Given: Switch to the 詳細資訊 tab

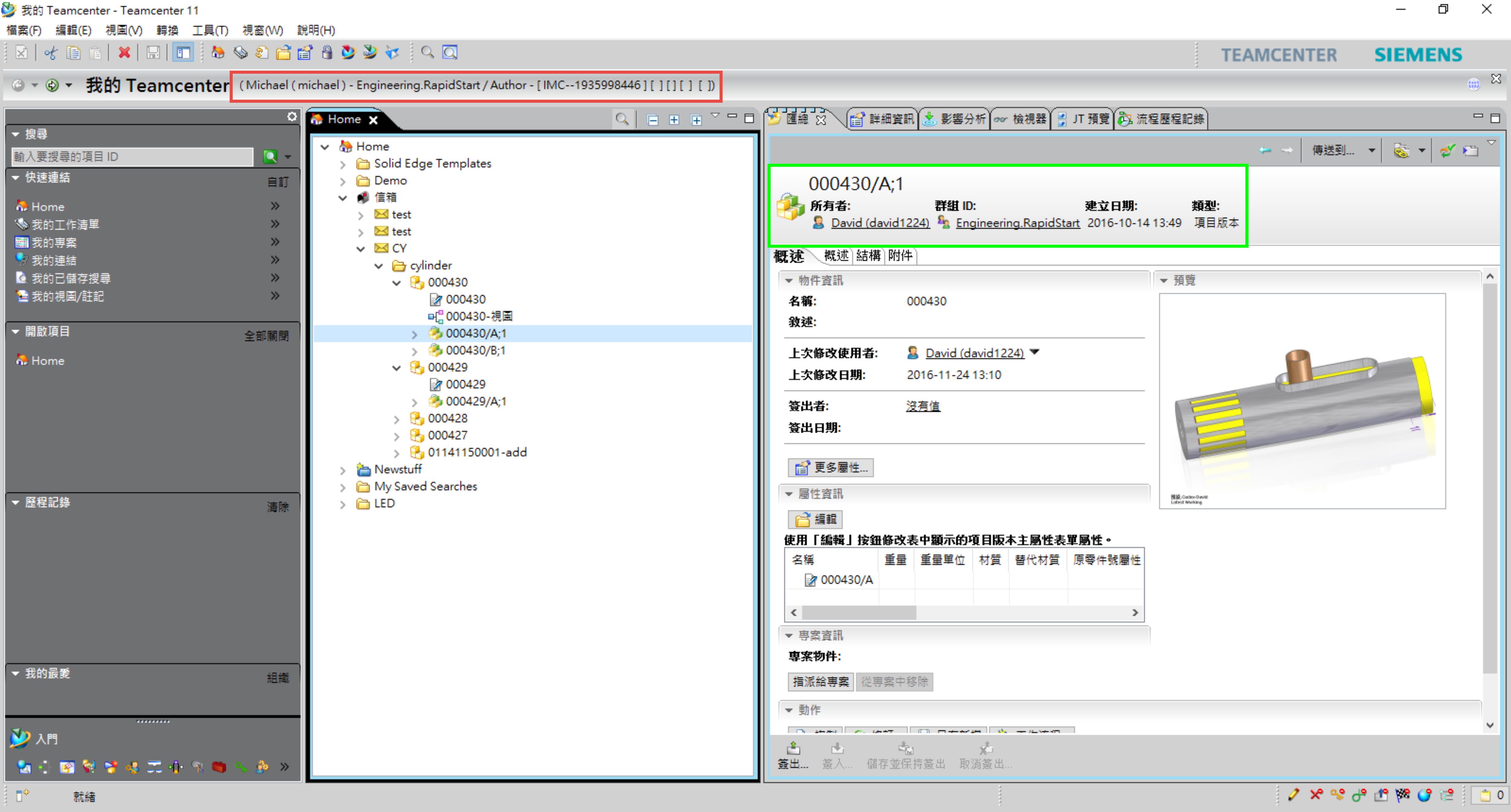Looking at the screenshot, I should 882,119.
